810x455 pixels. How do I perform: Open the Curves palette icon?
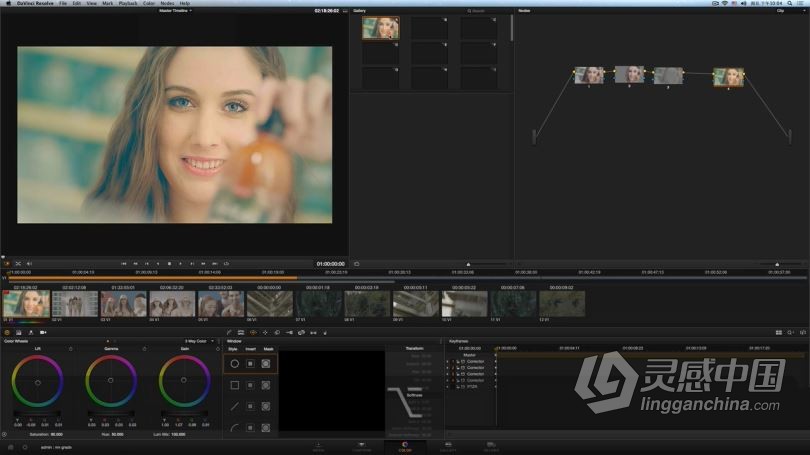[x=229, y=333]
